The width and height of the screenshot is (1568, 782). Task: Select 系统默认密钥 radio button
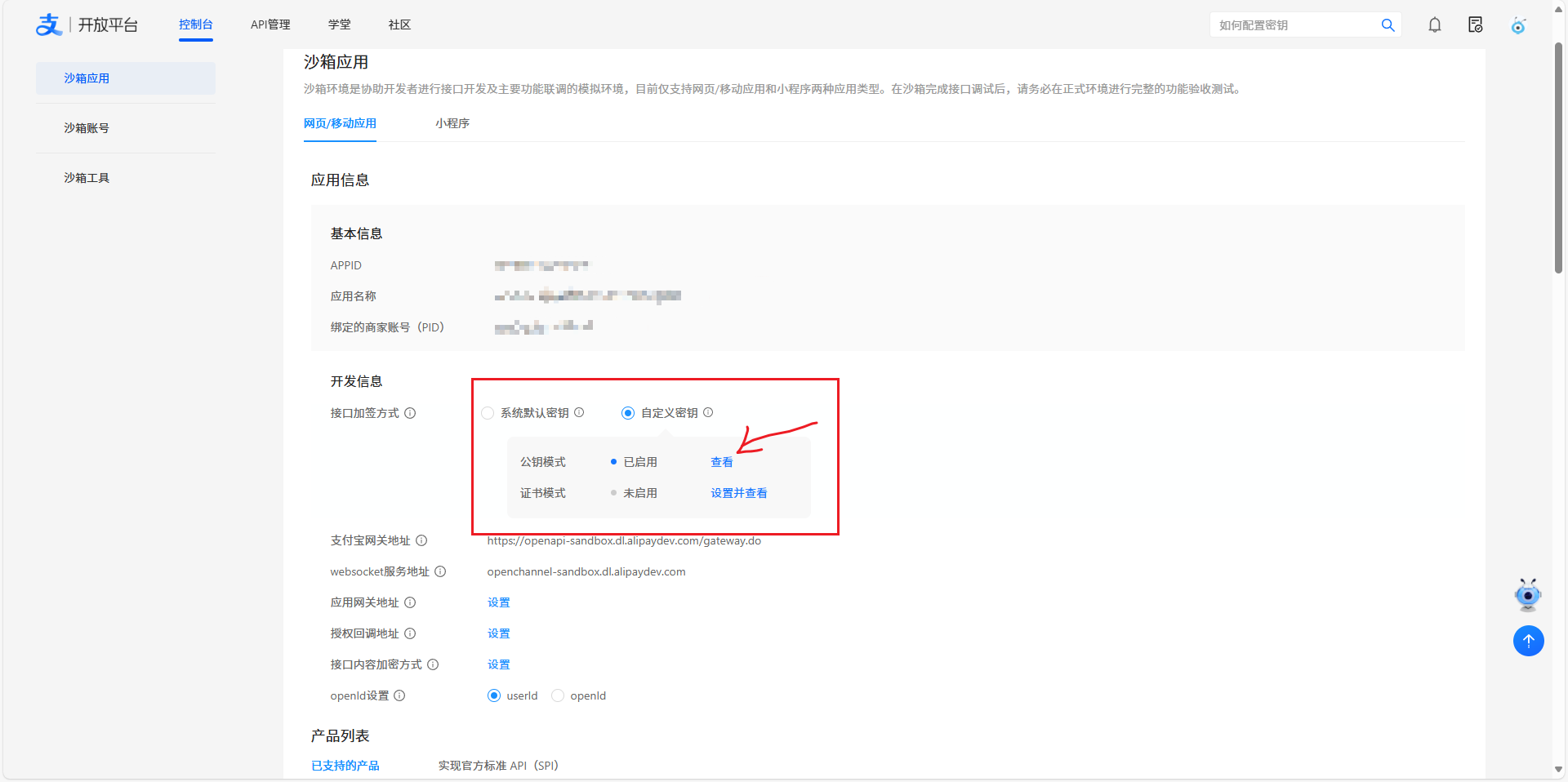pyautogui.click(x=488, y=413)
